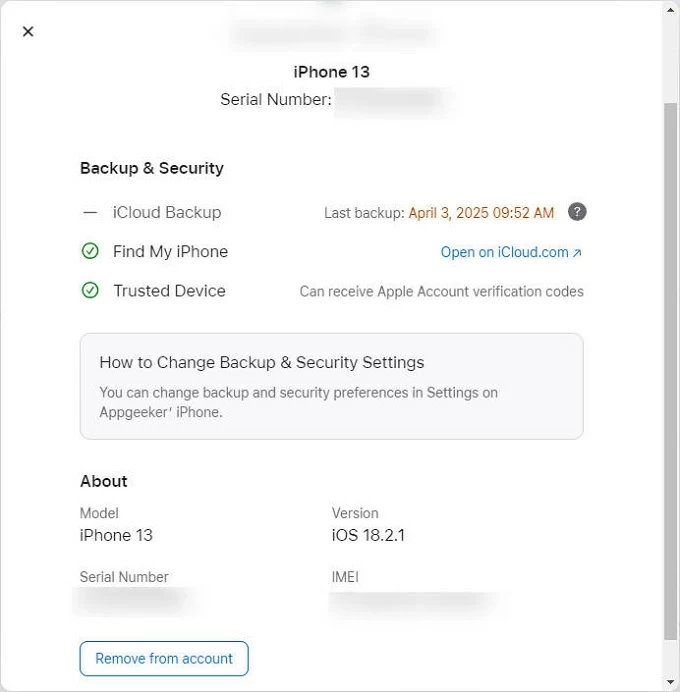The height and width of the screenshot is (692, 680).
Task: Click the Trusted Device label
Action: [169, 291]
